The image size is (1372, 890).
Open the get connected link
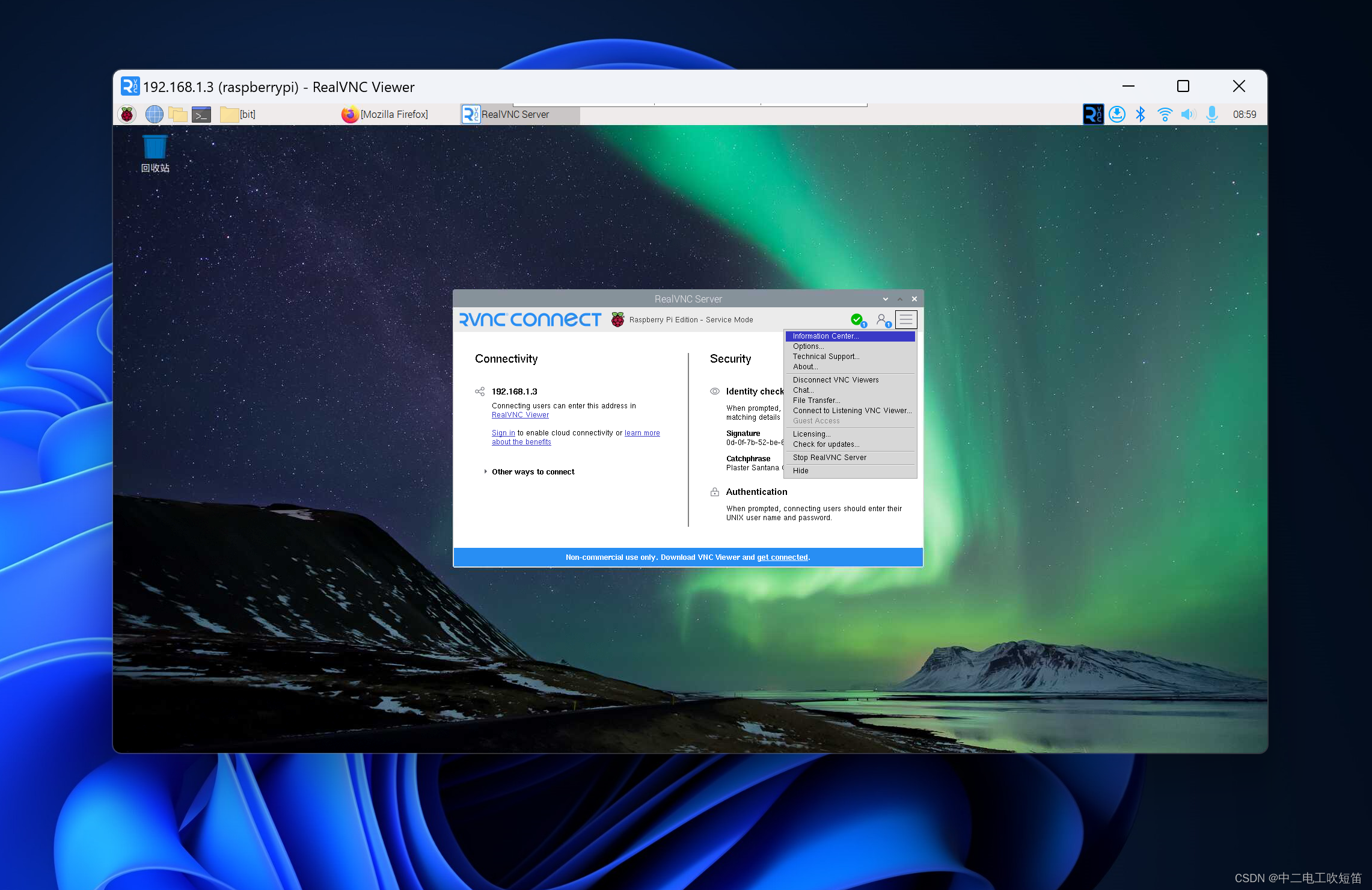782,557
